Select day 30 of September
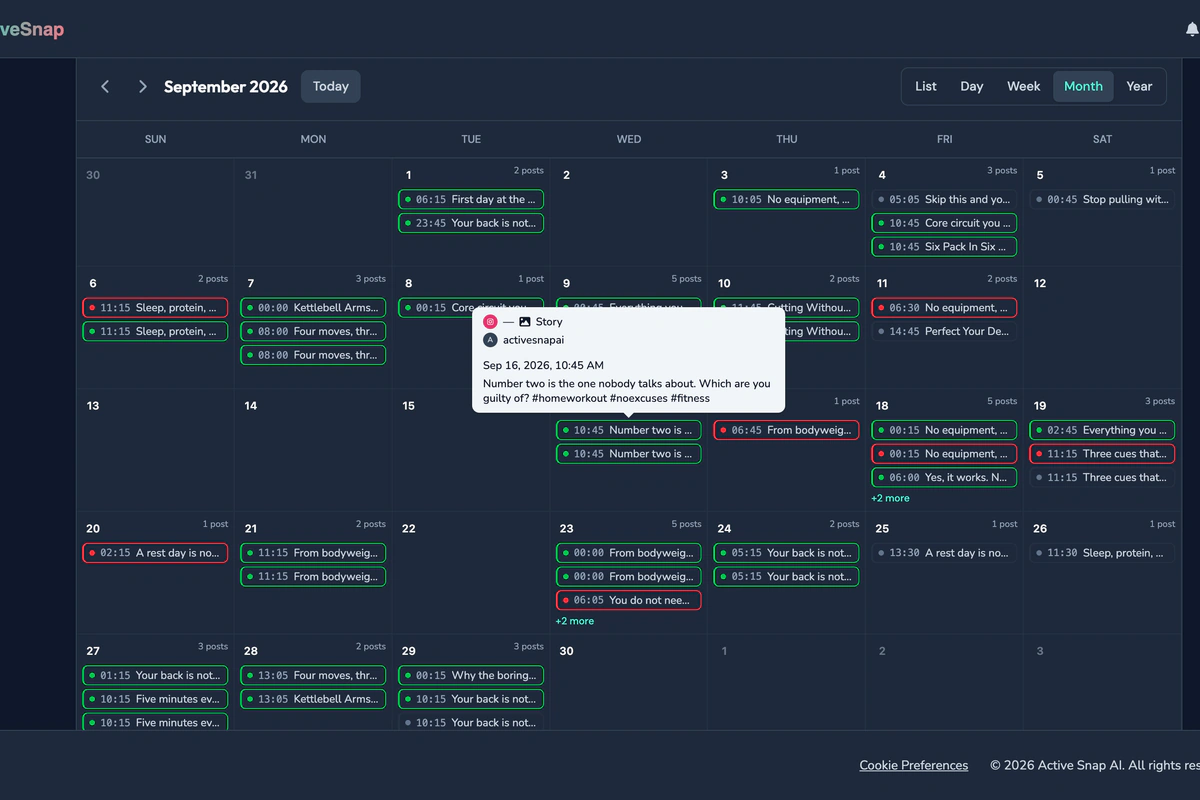Image resolution: width=1200 pixels, height=800 pixels. coord(566,651)
